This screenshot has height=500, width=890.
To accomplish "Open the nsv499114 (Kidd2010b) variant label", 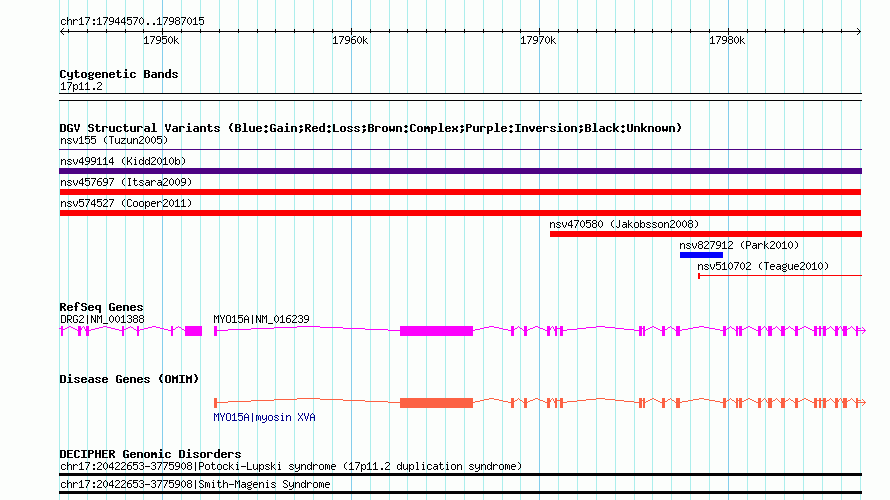I will tap(123, 161).
